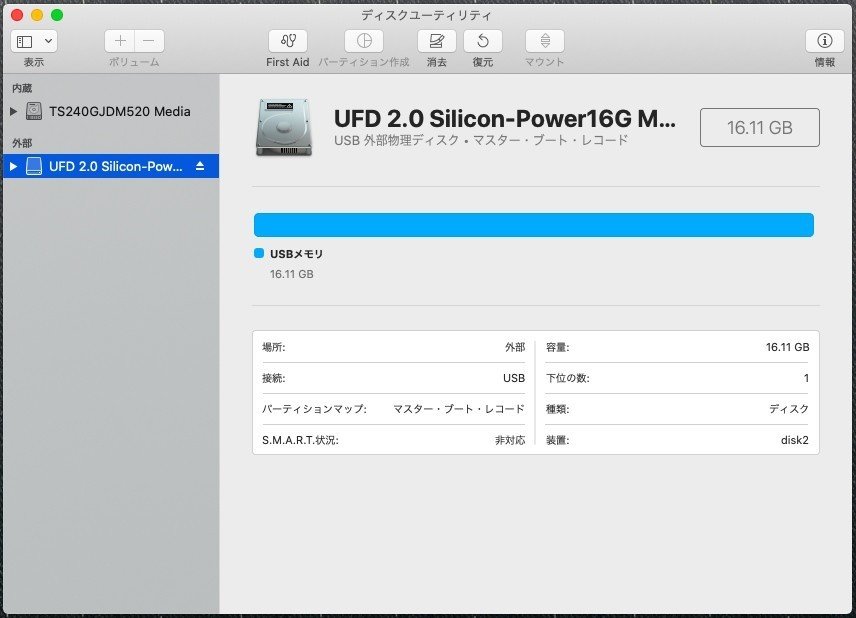The width and height of the screenshot is (856, 618).
Task: Click the 容量 value 16.11 GB in table
Action: click(x=787, y=347)
